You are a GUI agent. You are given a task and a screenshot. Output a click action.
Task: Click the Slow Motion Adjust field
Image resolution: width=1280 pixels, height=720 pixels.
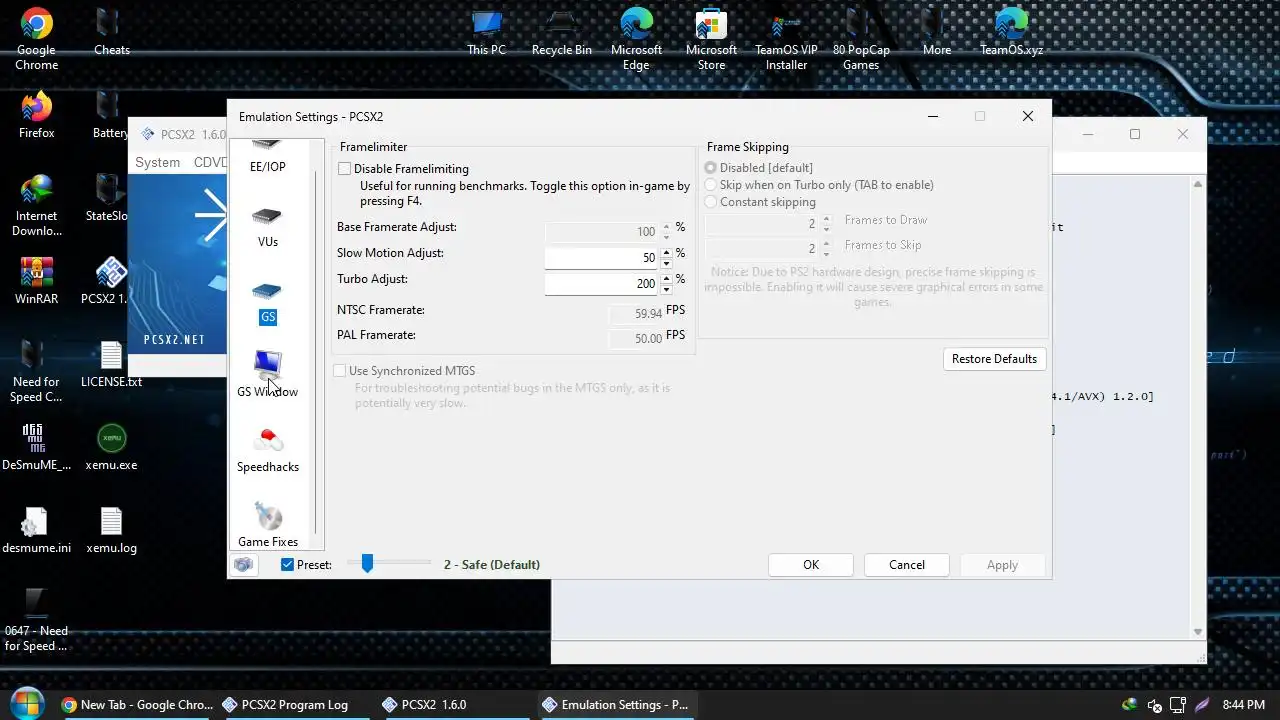pyautogui.click(x=602, y=258)
